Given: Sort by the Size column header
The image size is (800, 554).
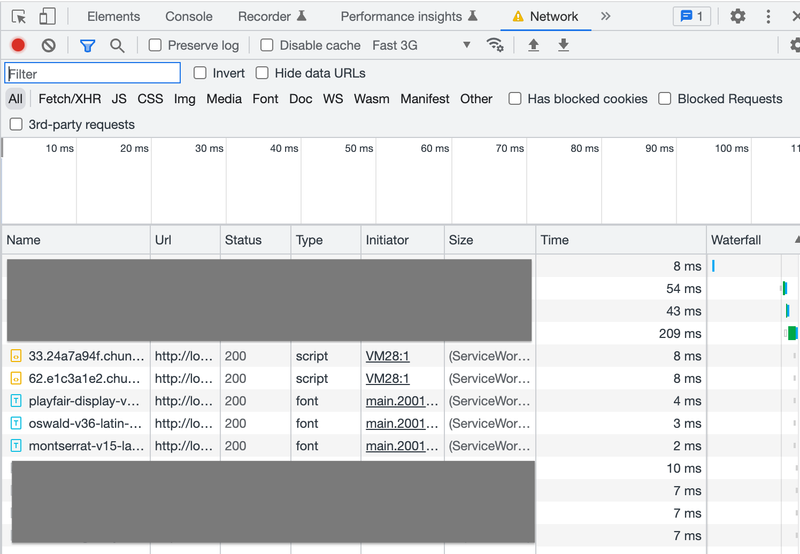Looking at the screenshot, I should [x=490, y=240].
